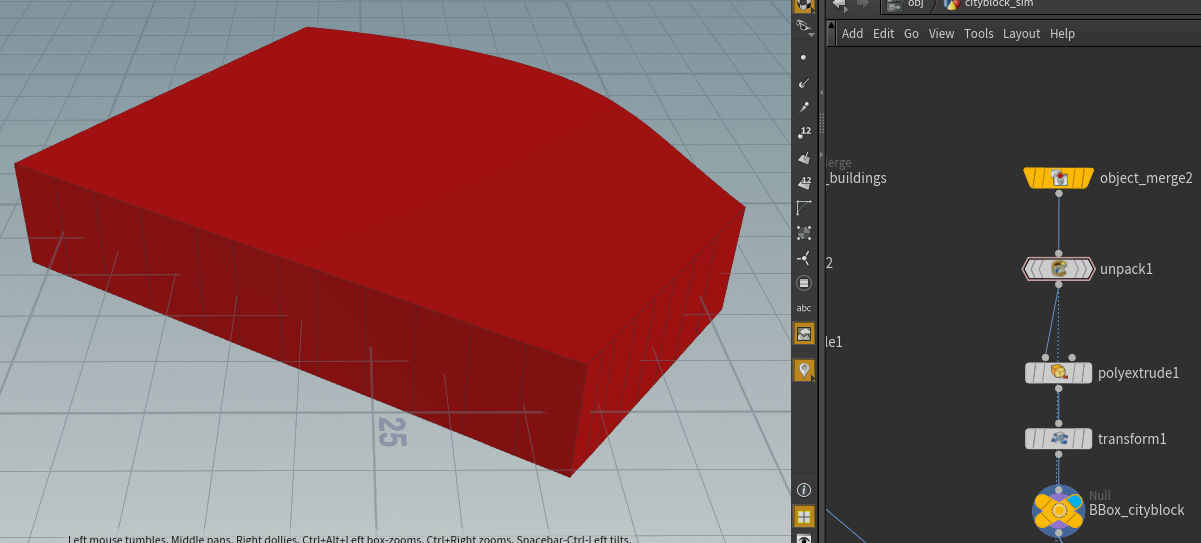The width and height of the screenshot is (1201, 543).
Task: Toggle display primitive hulls icon
Action: 804,208
